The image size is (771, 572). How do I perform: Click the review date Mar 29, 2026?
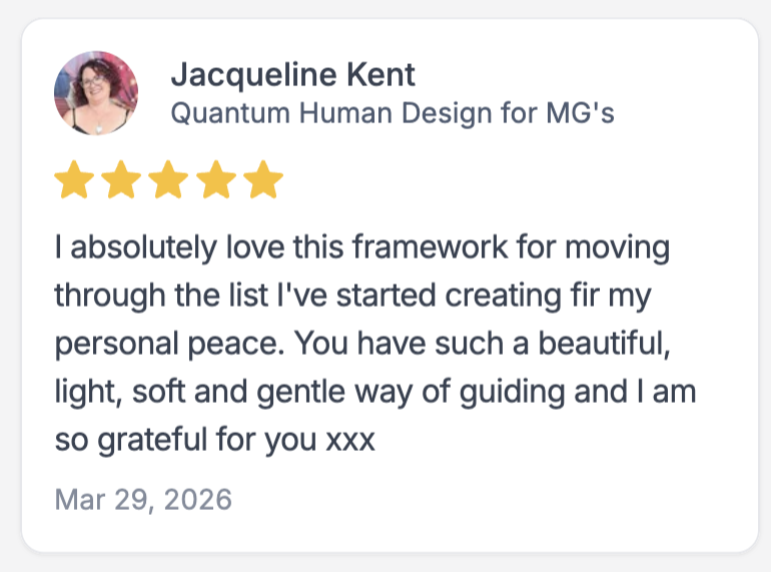(x=143, y=498)
